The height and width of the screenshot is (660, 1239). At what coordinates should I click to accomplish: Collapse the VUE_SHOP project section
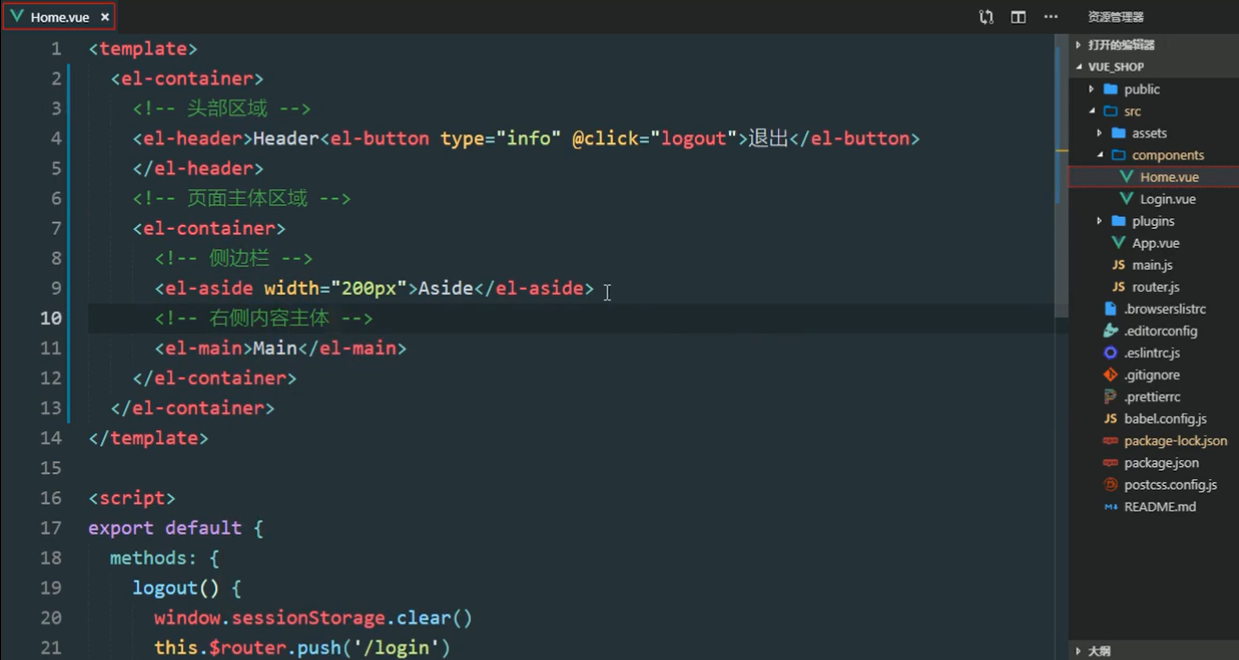pyautogui.click(x=1154, y=67)
